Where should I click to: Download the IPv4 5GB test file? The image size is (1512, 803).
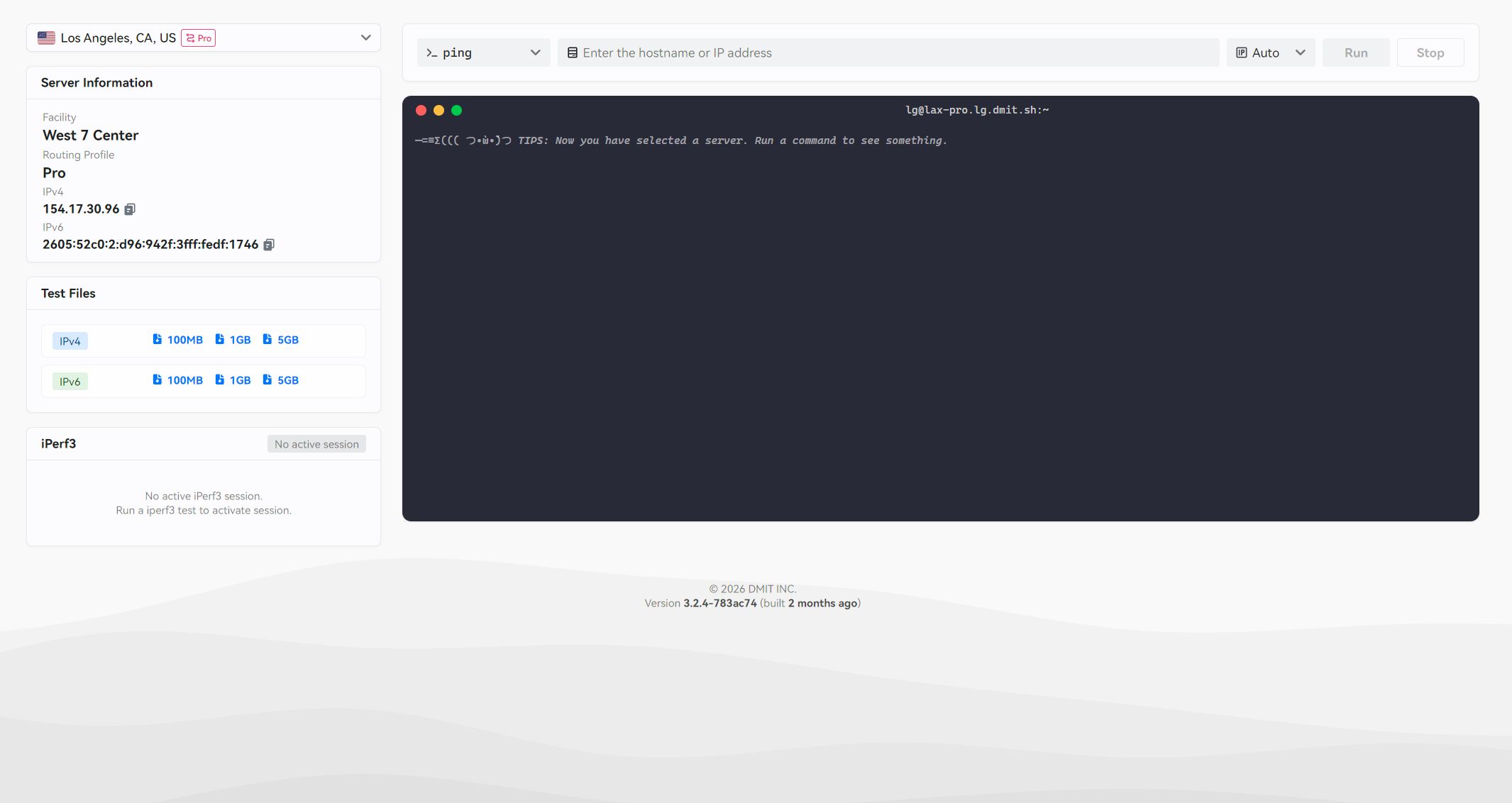click(x=280, y=340)
